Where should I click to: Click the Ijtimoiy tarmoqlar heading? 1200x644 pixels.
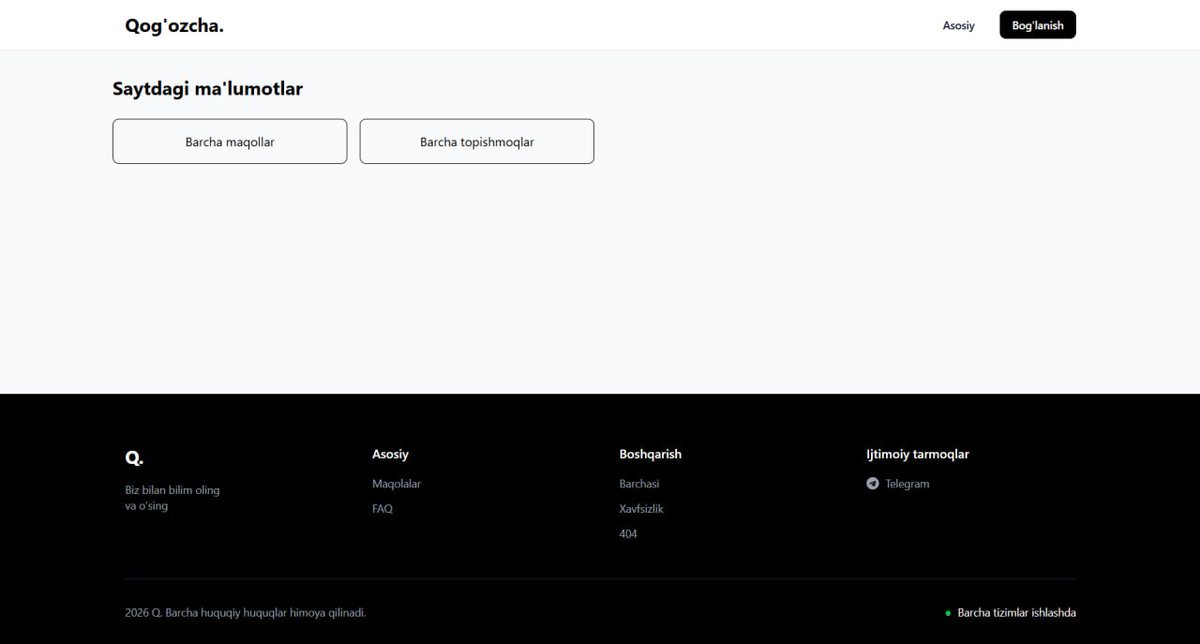[917, 454]
